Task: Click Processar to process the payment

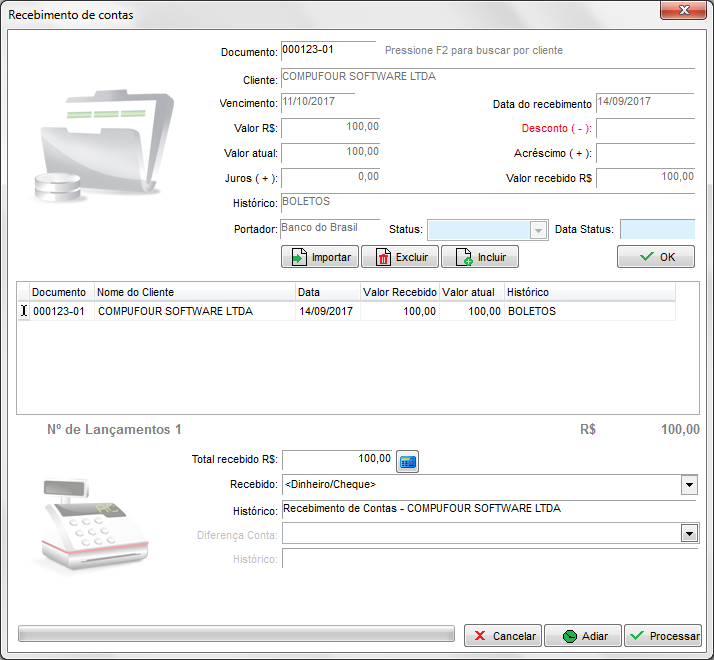Action: pyautogui.click(x=663, y=636)
